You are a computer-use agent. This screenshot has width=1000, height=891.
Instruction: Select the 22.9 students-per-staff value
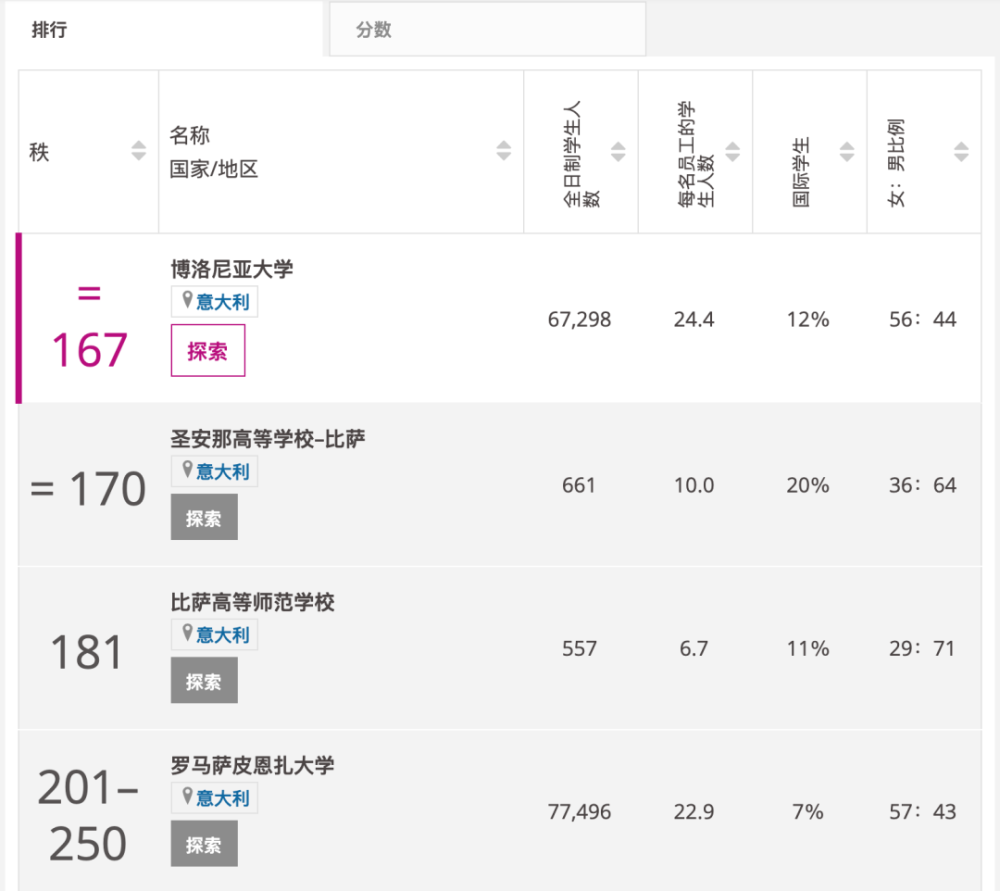point(694,812)
